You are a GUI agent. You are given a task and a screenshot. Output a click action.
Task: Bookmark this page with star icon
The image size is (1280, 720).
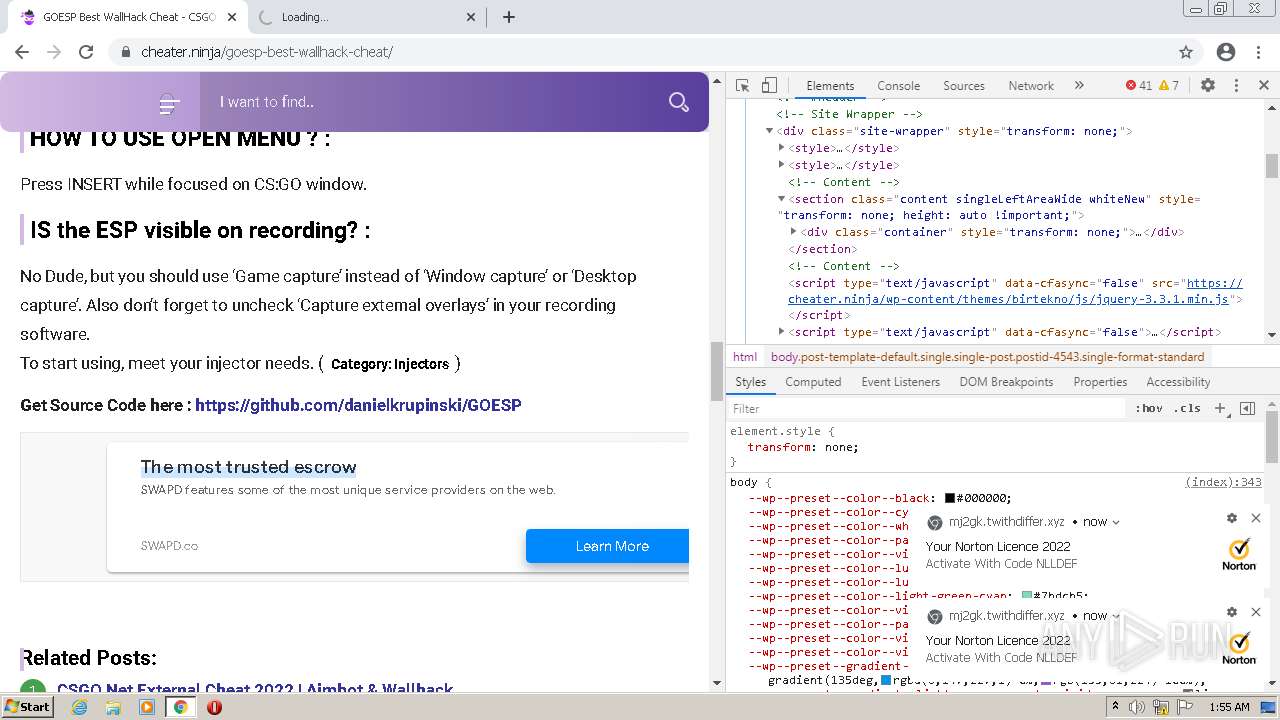[1186, 52]
